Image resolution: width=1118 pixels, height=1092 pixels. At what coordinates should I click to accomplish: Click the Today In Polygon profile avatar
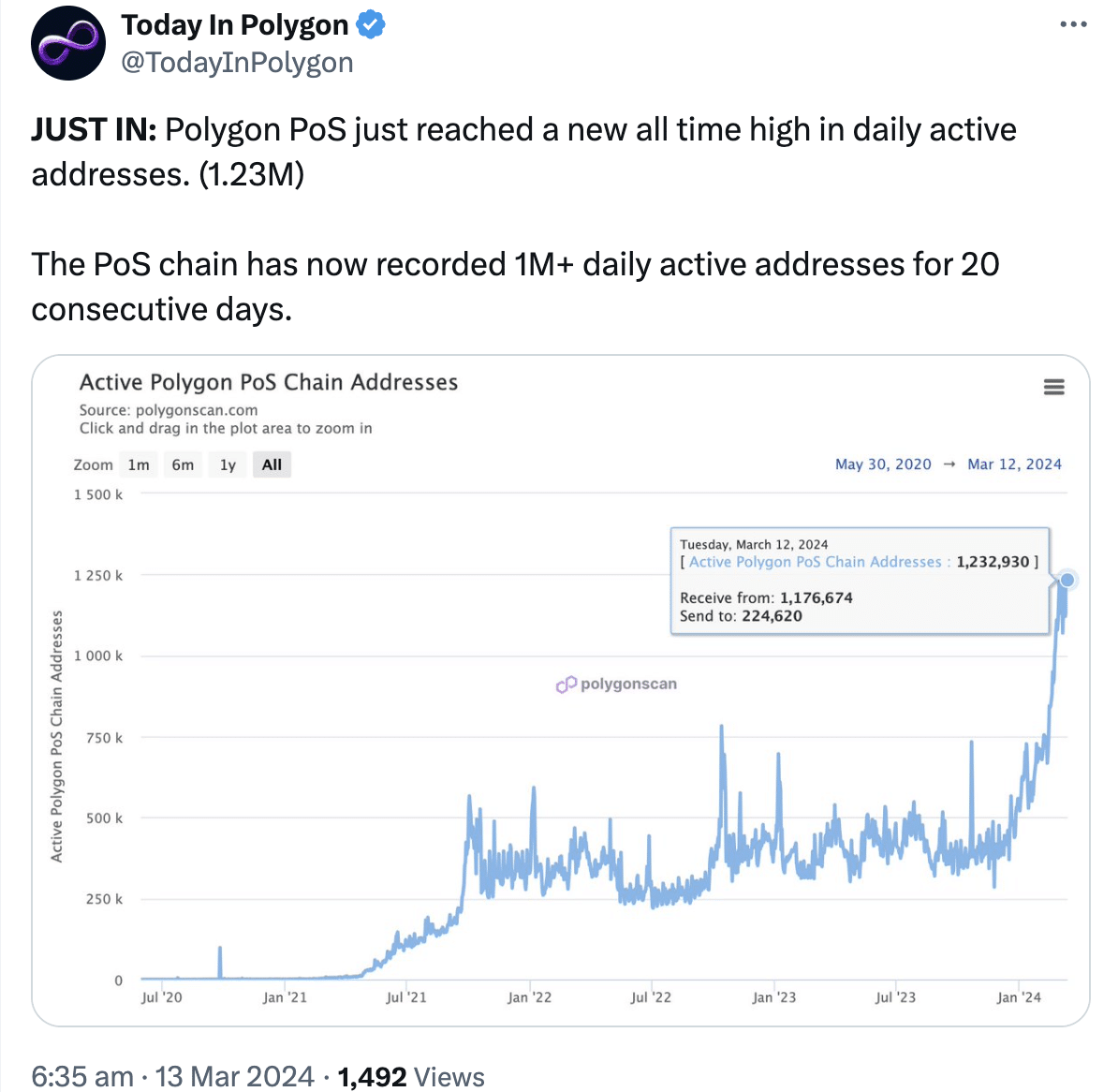(68, 43)
